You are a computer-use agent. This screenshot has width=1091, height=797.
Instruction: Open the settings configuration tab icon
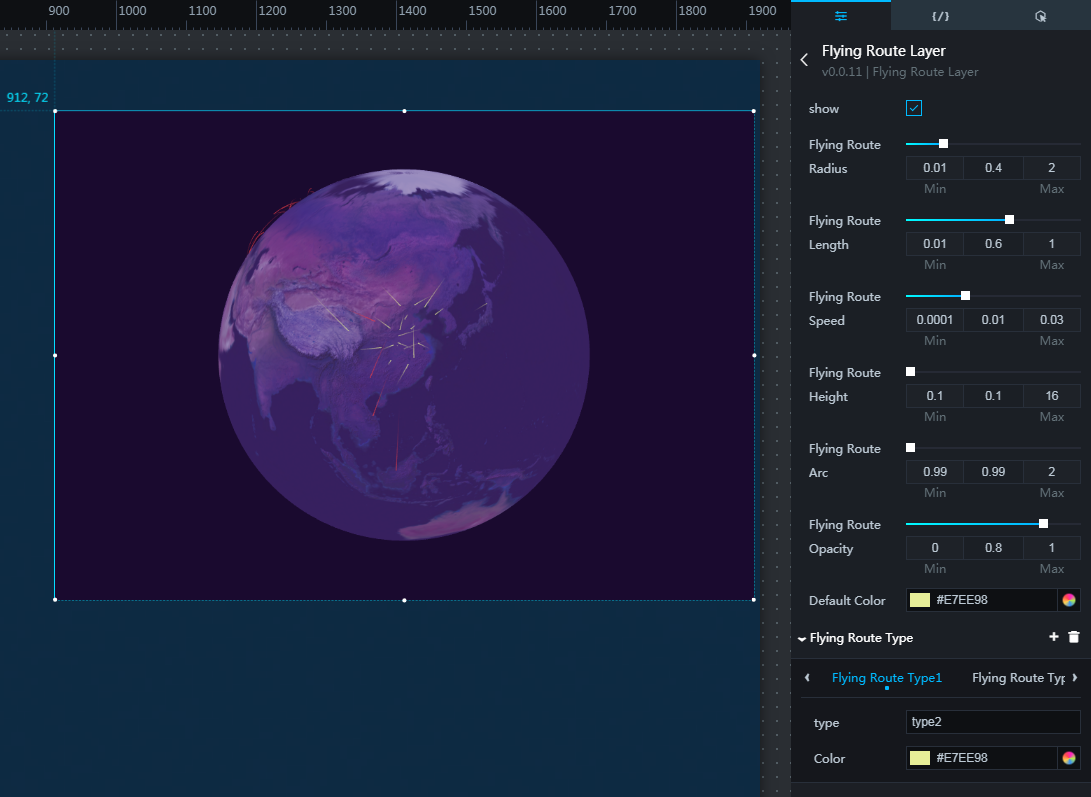841,16
